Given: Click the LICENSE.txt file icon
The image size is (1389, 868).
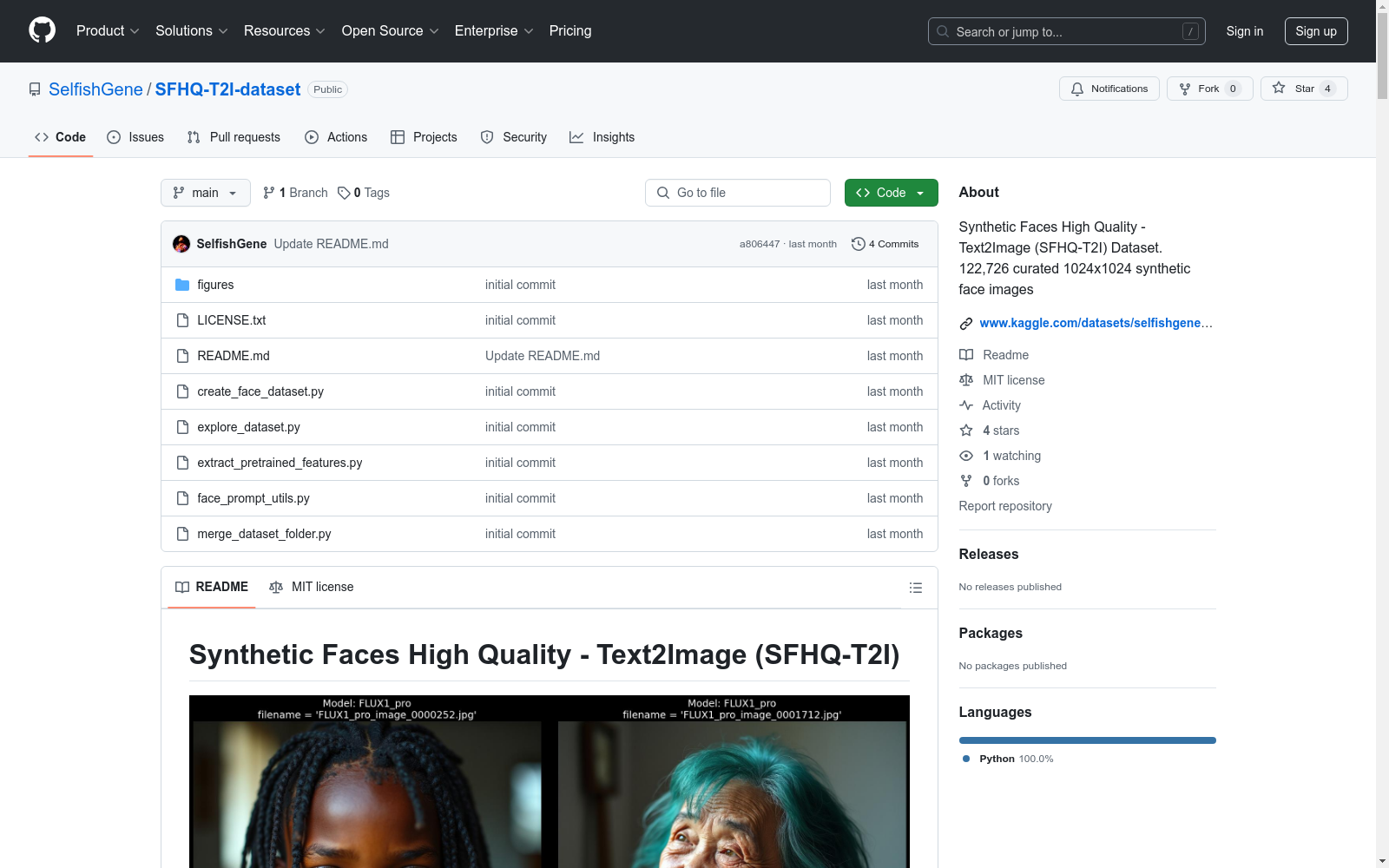Looking at the screenshot, I should [x=182, y=320].
